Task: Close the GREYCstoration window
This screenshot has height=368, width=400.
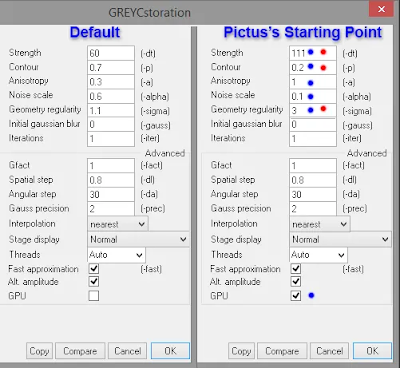Action: pyautogui.click(x=381, y=9)
